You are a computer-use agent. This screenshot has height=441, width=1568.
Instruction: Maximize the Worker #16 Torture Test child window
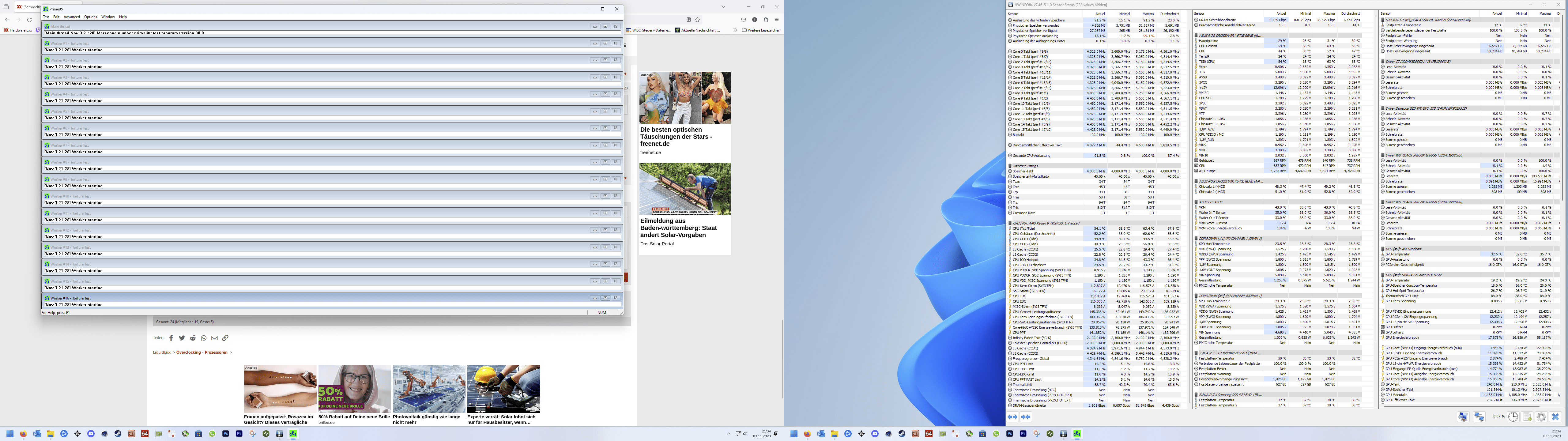(605, 298)
